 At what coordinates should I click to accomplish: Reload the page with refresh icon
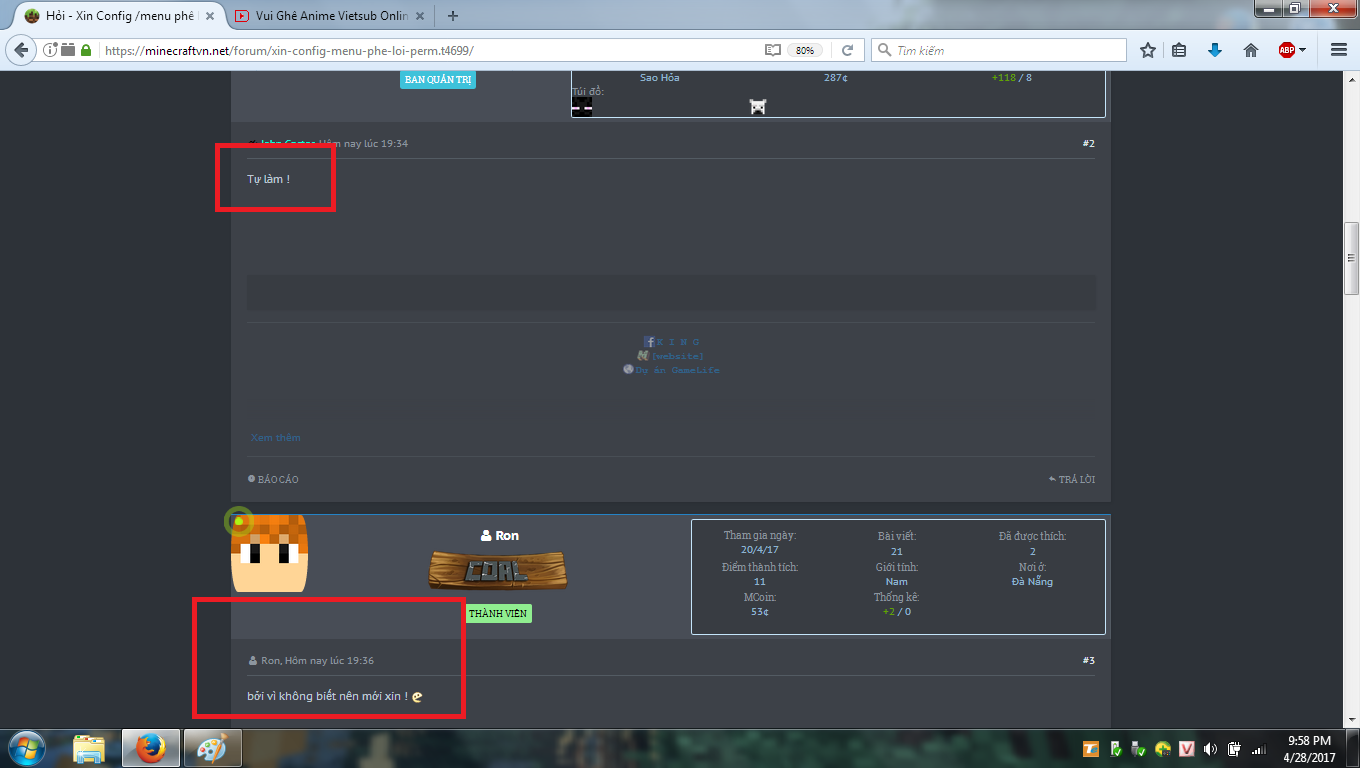click(x=847, y=50)
